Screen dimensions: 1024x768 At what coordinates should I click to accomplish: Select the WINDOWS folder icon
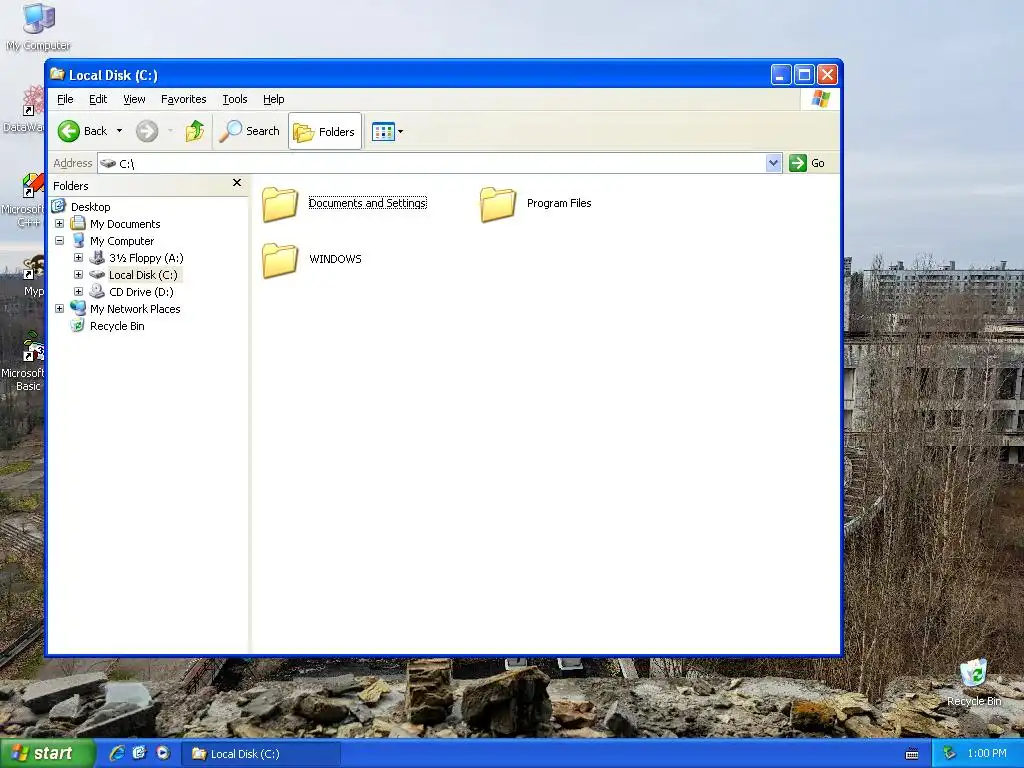[x=280, y=261]
